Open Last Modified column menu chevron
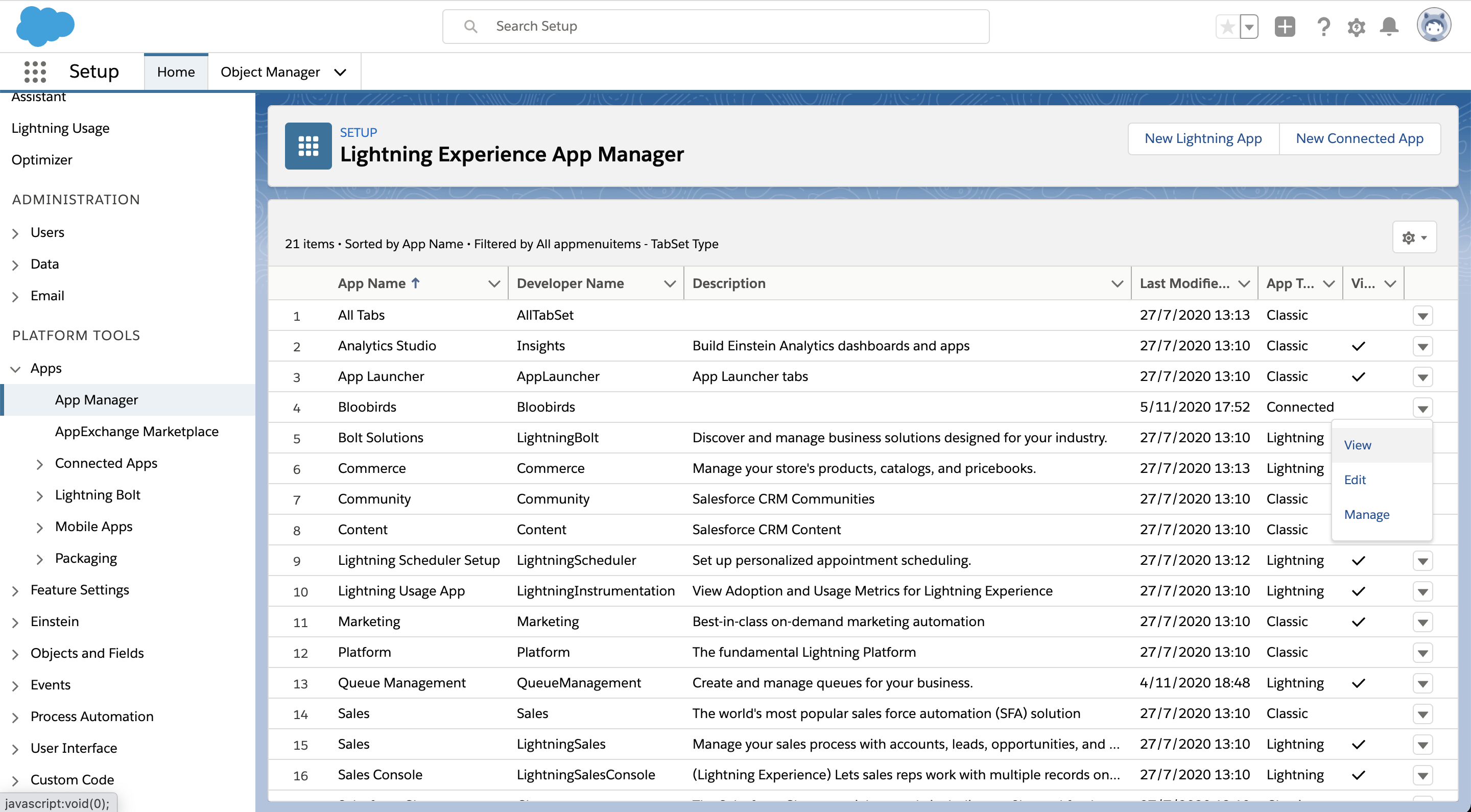The width and height of the screenshot is (1471, 812). click(1244, 284)
